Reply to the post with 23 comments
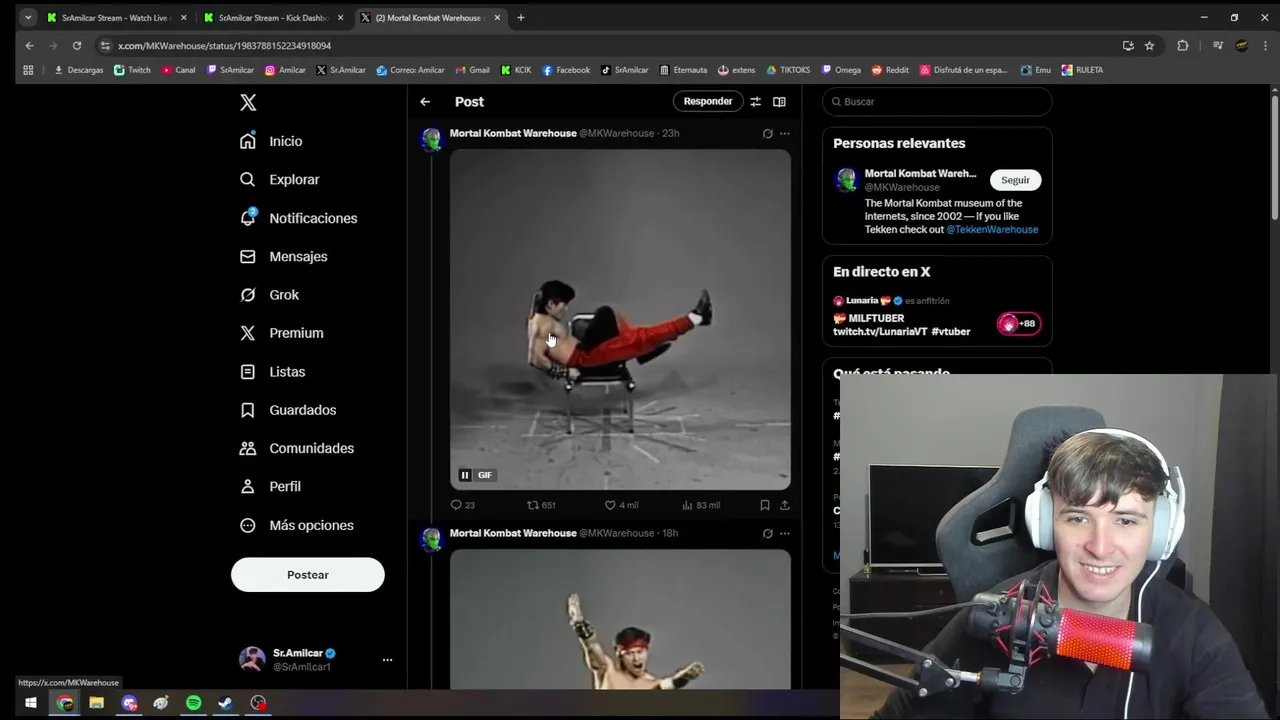Image resolution: width=1280 pixels, height=720 pixels. click(x=463, y=505)
